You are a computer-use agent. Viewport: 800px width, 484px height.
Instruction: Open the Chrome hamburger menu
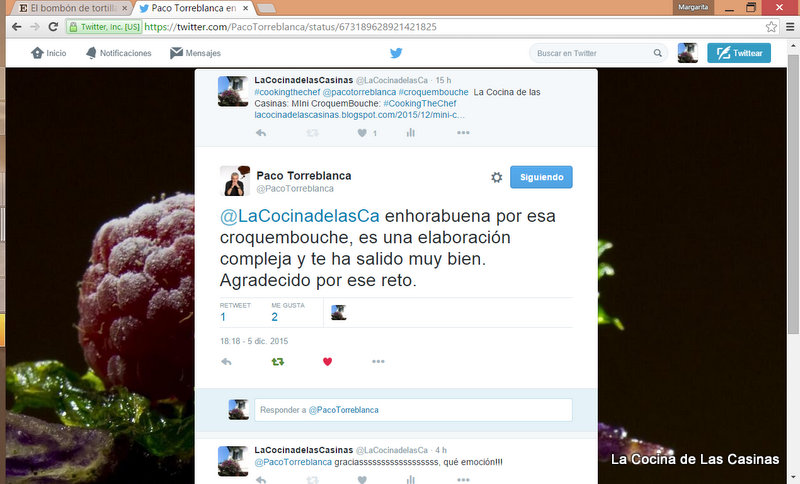[x=790, y=27]
